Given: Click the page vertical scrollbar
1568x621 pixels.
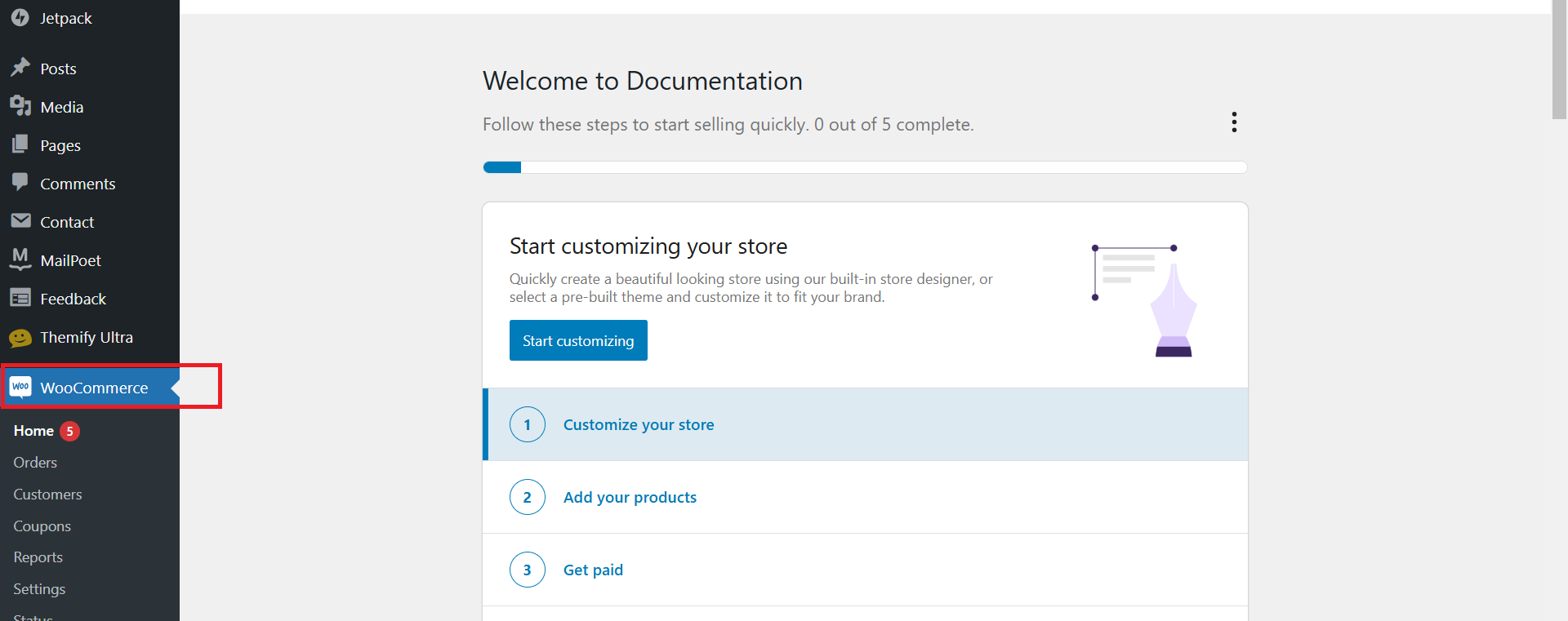Looking at the screenshot, I should [x=1559, y=60].
